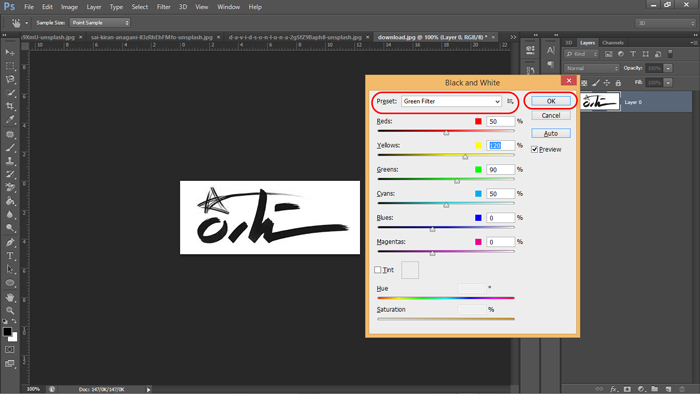Toggle layer filtering switch
The image size is (700, 394).
pyautogui.click(x=670, y=54)
